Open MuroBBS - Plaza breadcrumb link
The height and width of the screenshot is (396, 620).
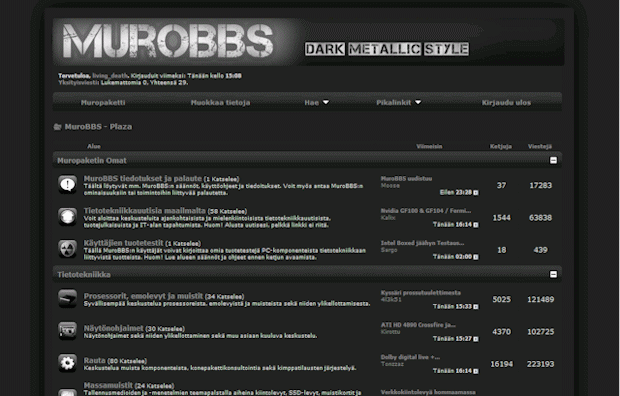pos(98,127)
